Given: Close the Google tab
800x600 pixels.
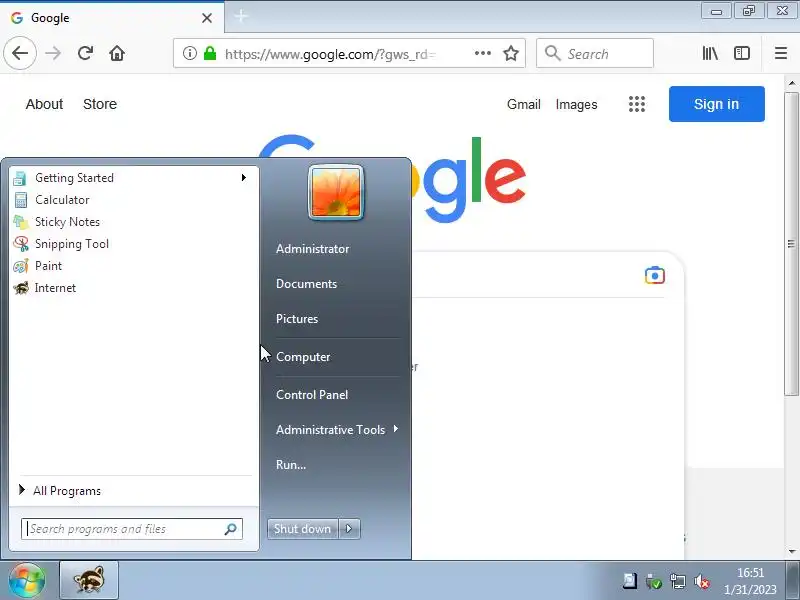Looking at the screenshot, I should pos(207,18).
